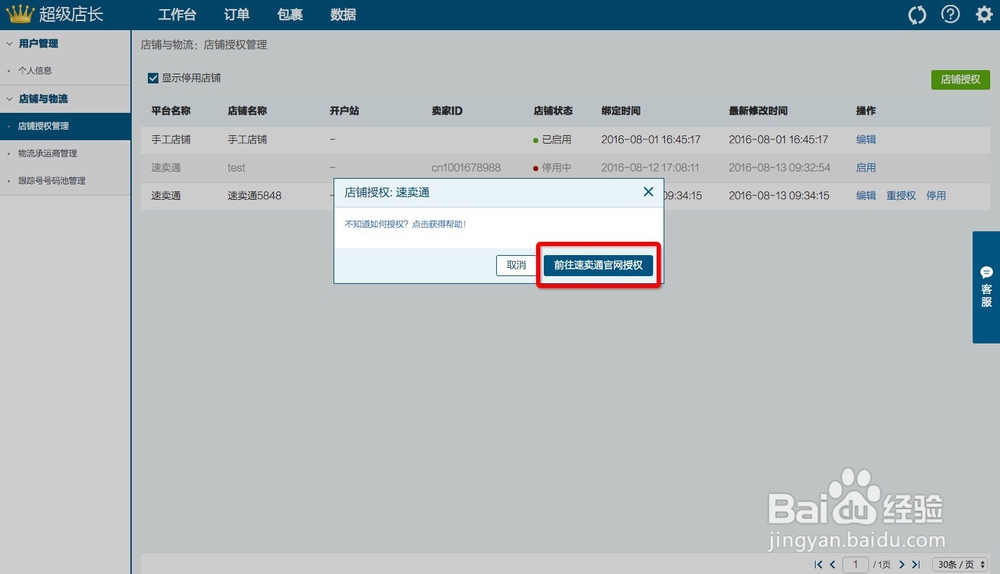Open the 包裹 top menu

point(290,15)
